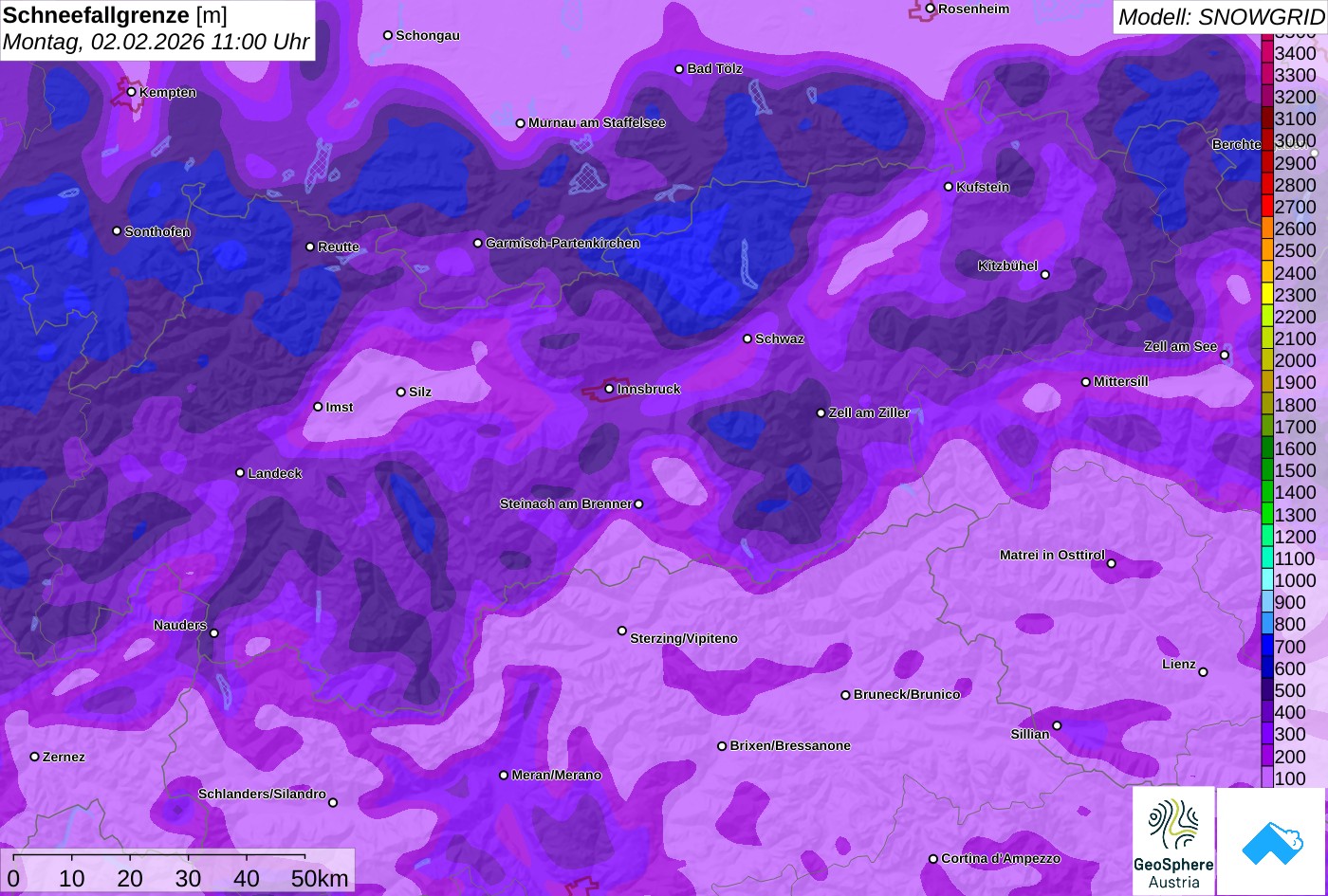Image resolution: width=1328 pixels, height=896 pixels.
Task: Click the Brixen/Bressanone label
Action: 790,746
